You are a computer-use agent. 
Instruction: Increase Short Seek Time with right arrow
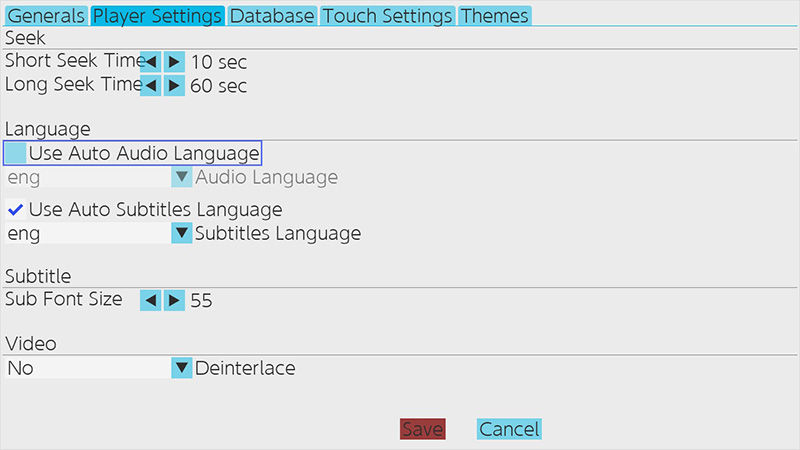pyautogui.click(x=174, y=62)
